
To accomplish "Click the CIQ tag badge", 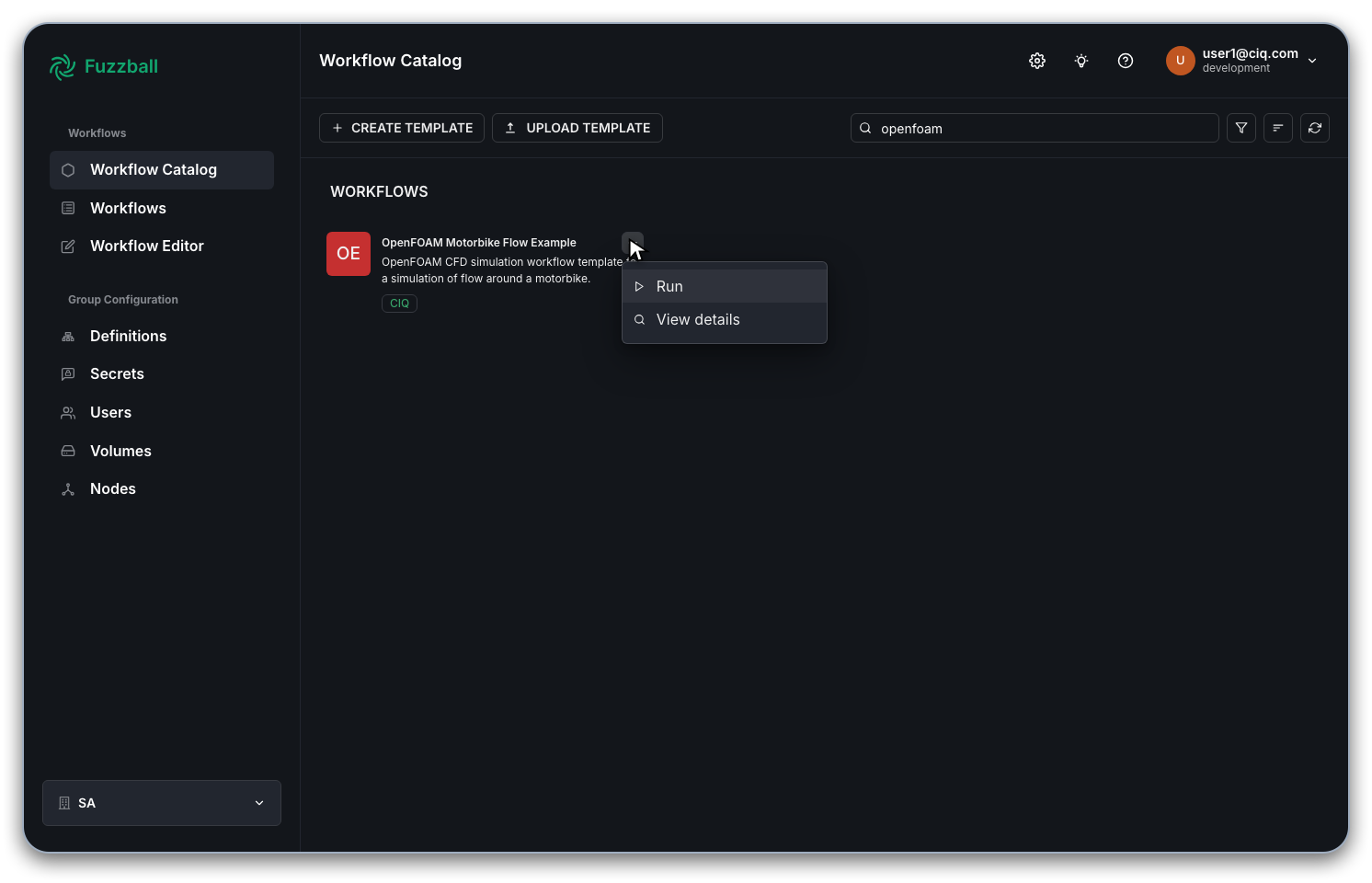I will 399,304.
